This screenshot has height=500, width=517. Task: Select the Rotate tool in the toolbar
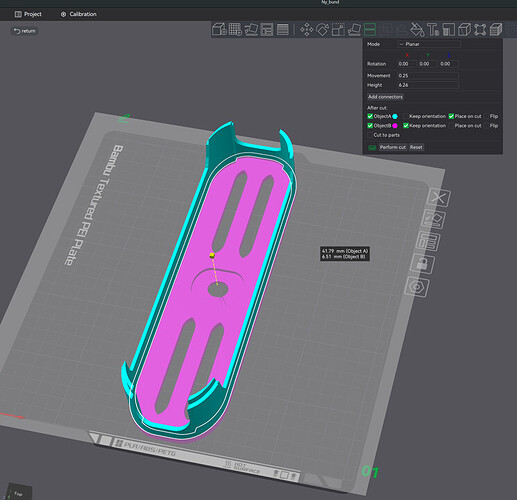(x=322, y=30)
